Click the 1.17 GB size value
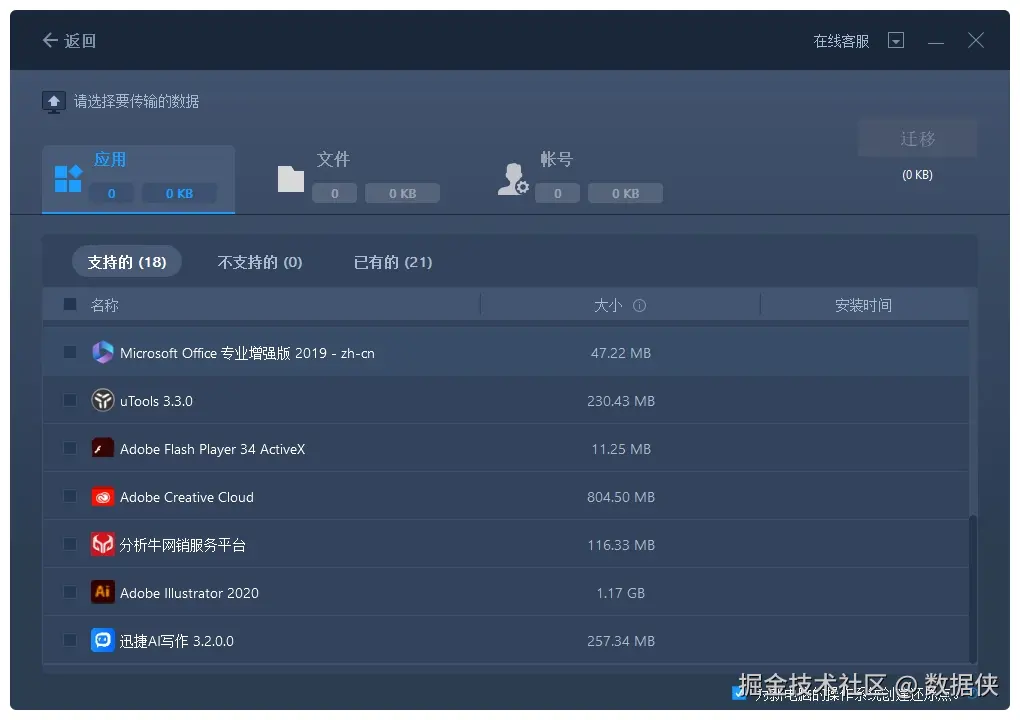1020x720 pixels. (621, 593)
